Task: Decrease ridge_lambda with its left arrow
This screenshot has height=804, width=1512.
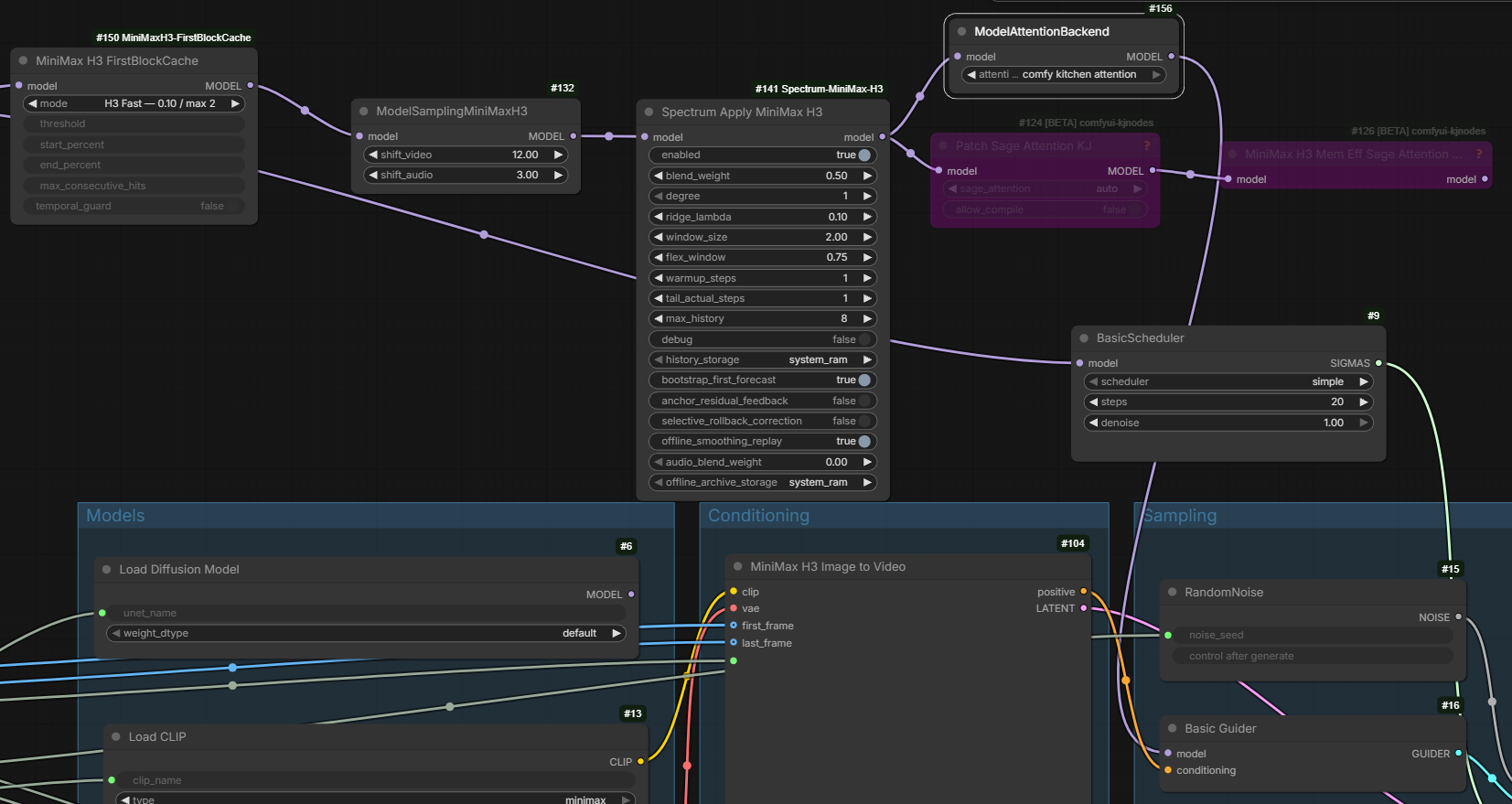Action: click(x=659, y=218)
